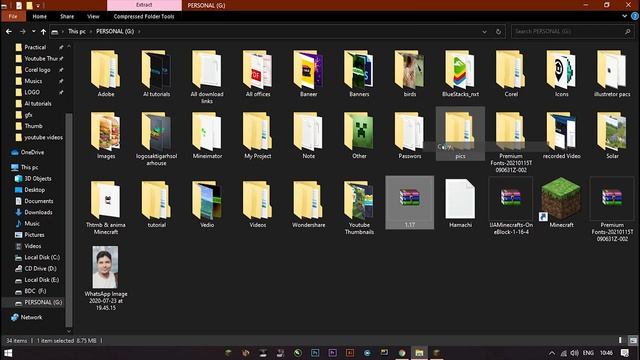Image resolution: width=640 pixels, height=360 pixels.
Task: Select the Solar folder
Action: [612, 136]
